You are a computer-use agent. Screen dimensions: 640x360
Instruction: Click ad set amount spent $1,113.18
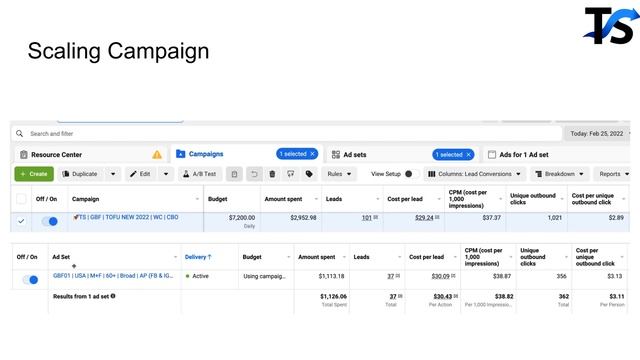click(x=331, y=276)
